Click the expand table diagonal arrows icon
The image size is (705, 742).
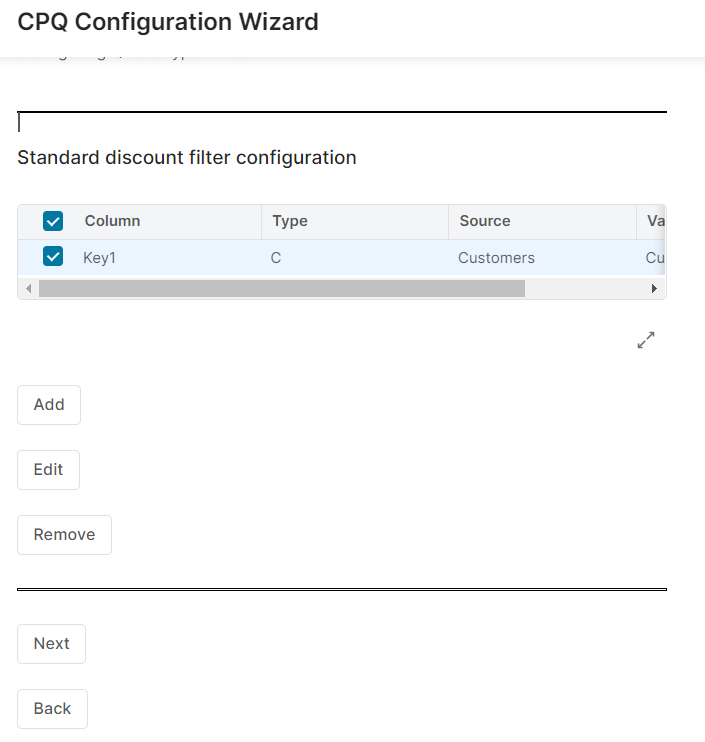point(646,340)
